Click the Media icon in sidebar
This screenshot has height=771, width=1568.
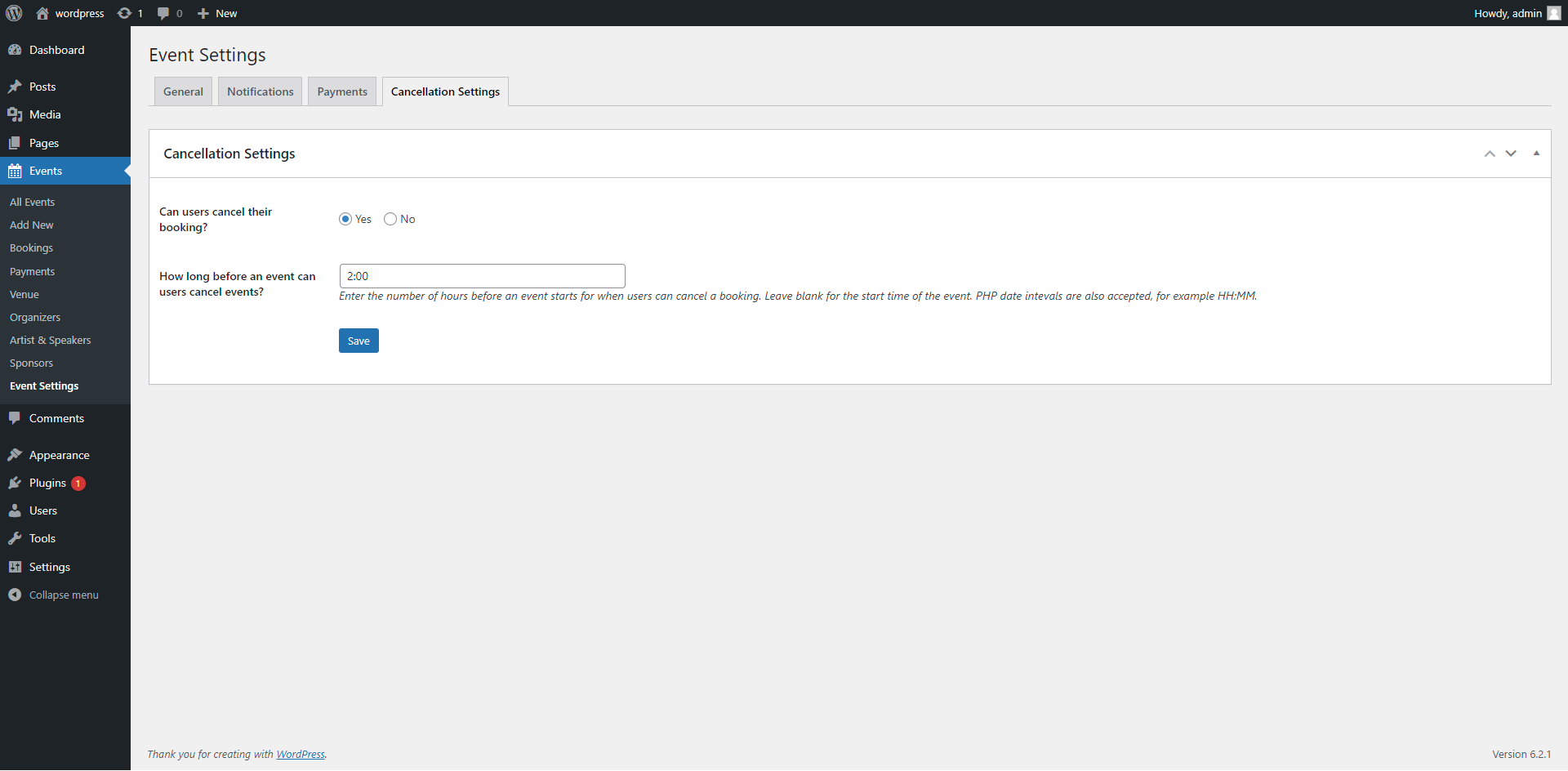point(15,114)
